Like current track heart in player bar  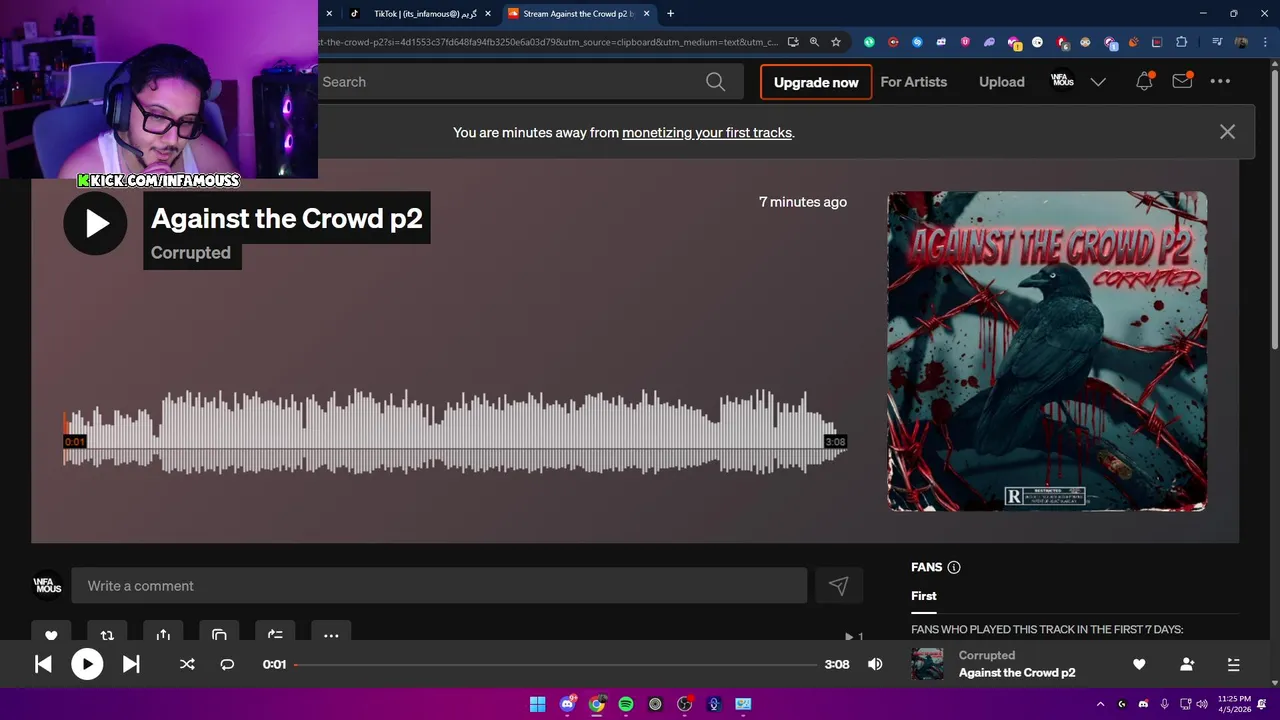(x=1139, y=664)
